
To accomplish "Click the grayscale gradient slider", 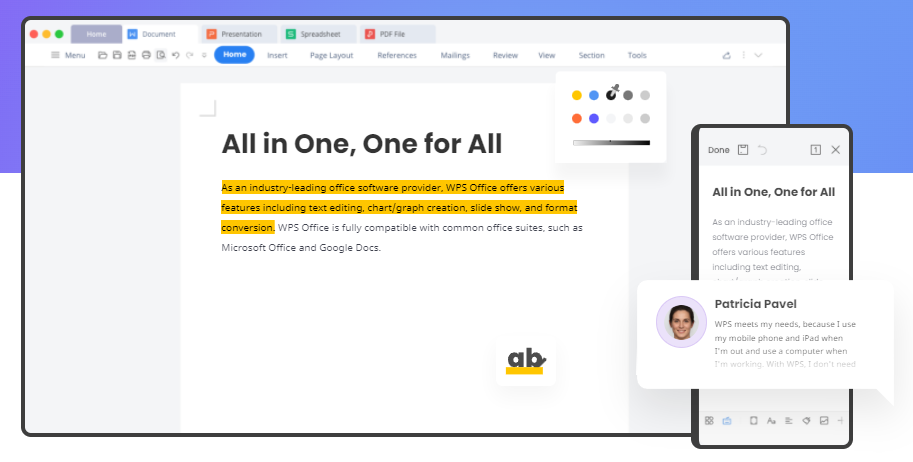I will point(611,142).
